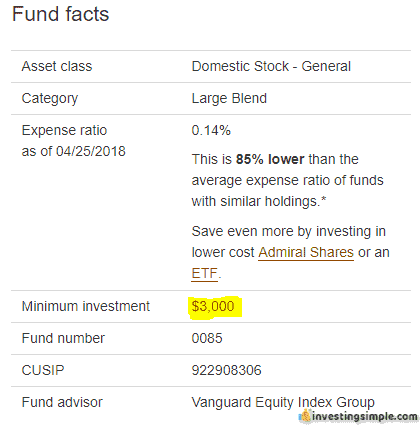The height and width of the screenshot is (427, 420).
Task: Click the as of 04/25/2018 date text
Action: [74, 151]
